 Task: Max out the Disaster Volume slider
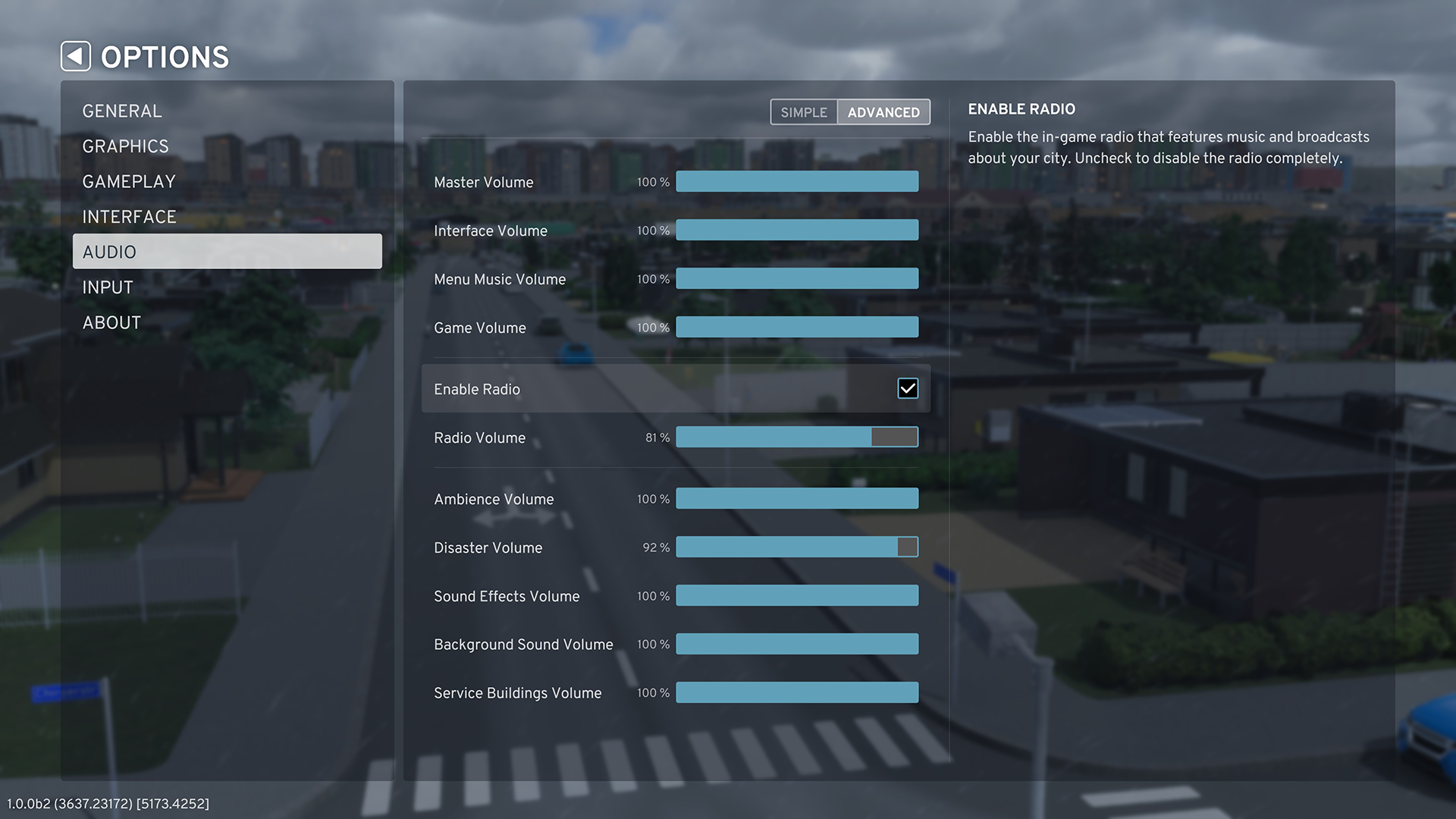916,547
